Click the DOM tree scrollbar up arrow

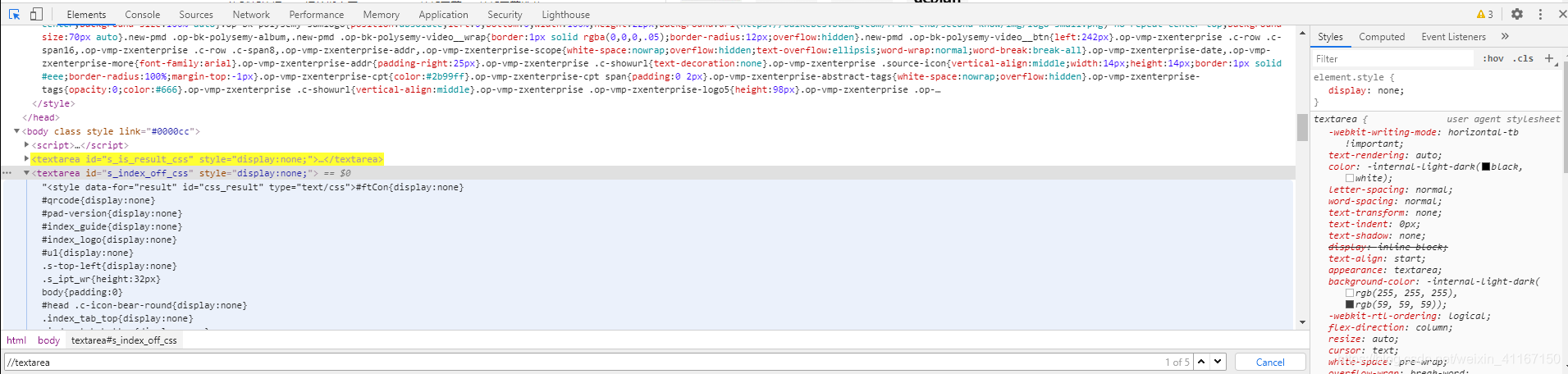click(1302, 33)
